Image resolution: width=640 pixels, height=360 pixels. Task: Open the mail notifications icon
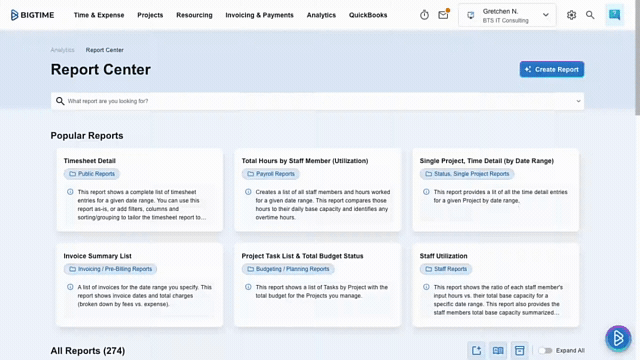point(443,15)
